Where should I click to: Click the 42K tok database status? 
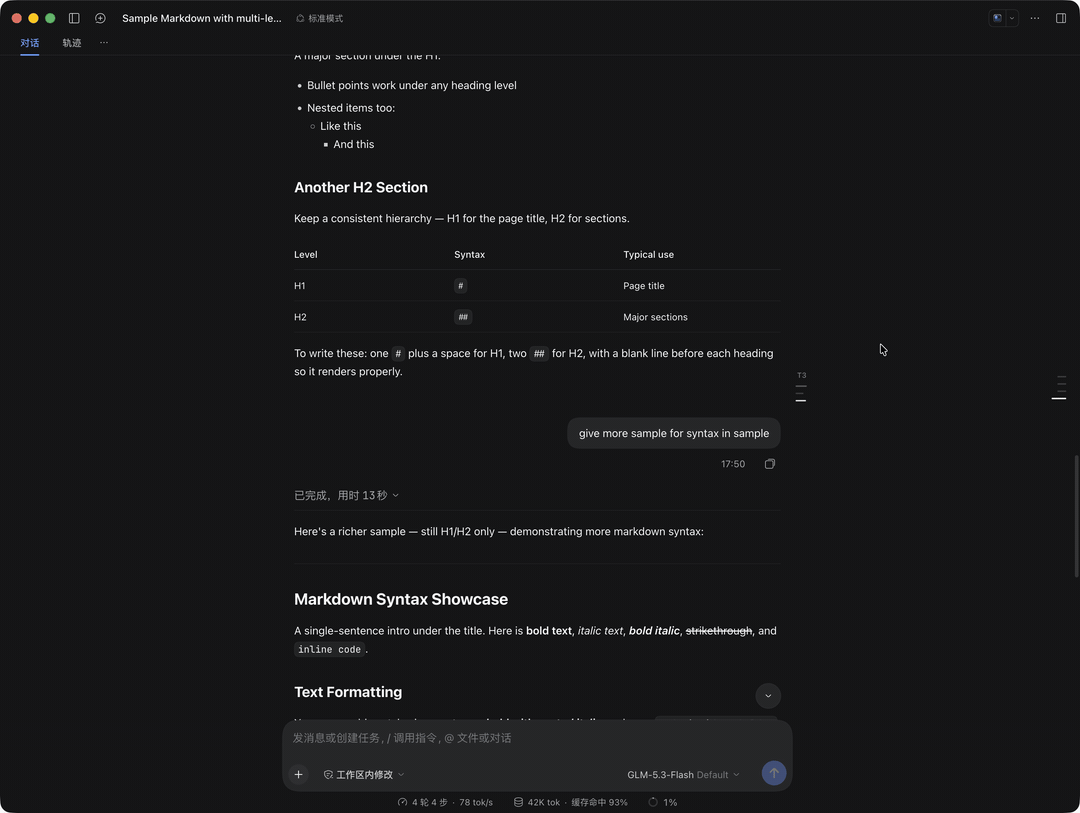click(x=570, y=802)
